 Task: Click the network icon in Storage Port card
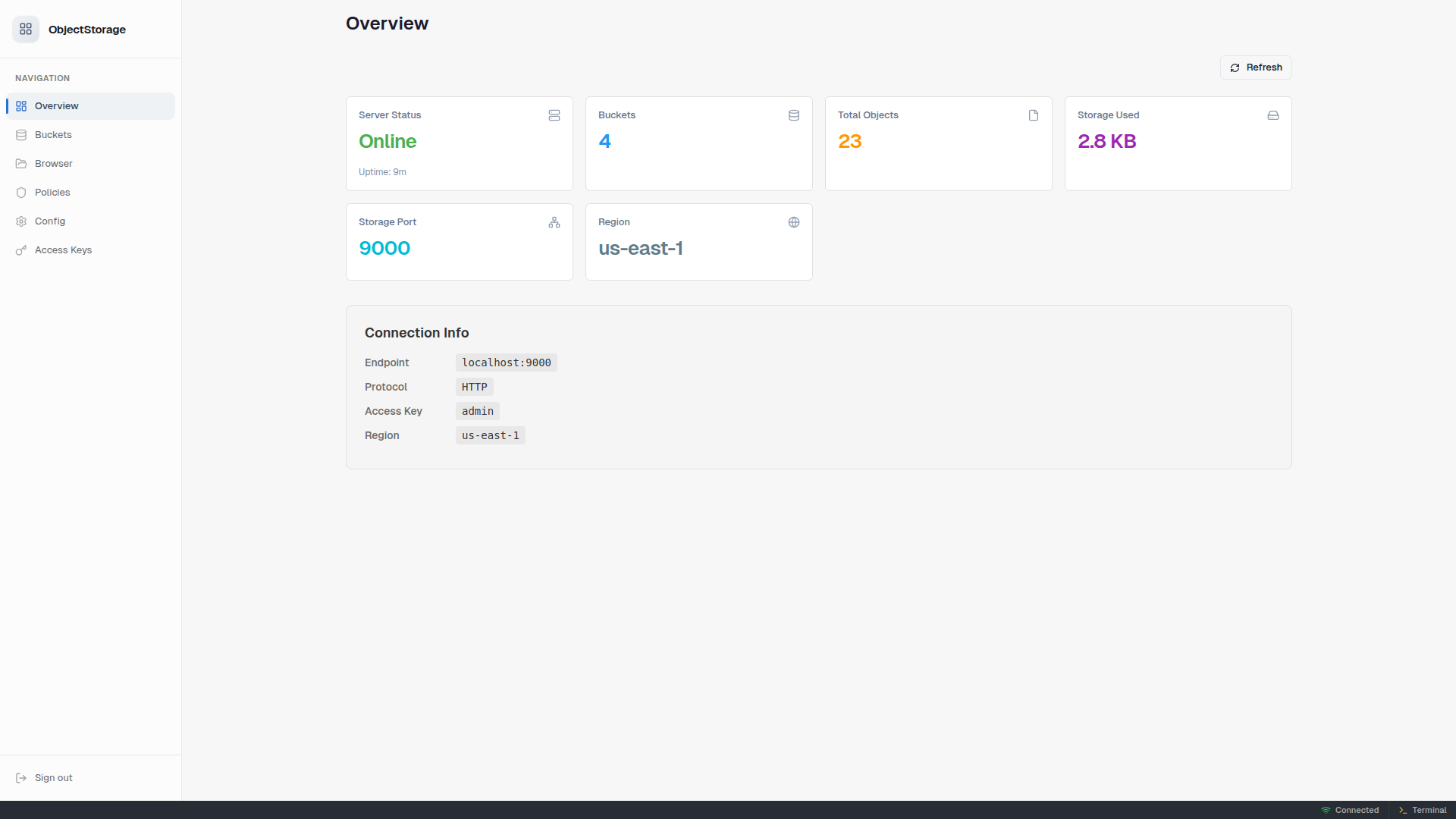(x=554, y=222)
